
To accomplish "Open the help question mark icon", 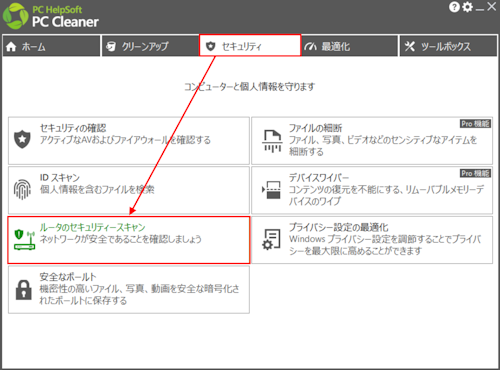I will pos(454,7).
